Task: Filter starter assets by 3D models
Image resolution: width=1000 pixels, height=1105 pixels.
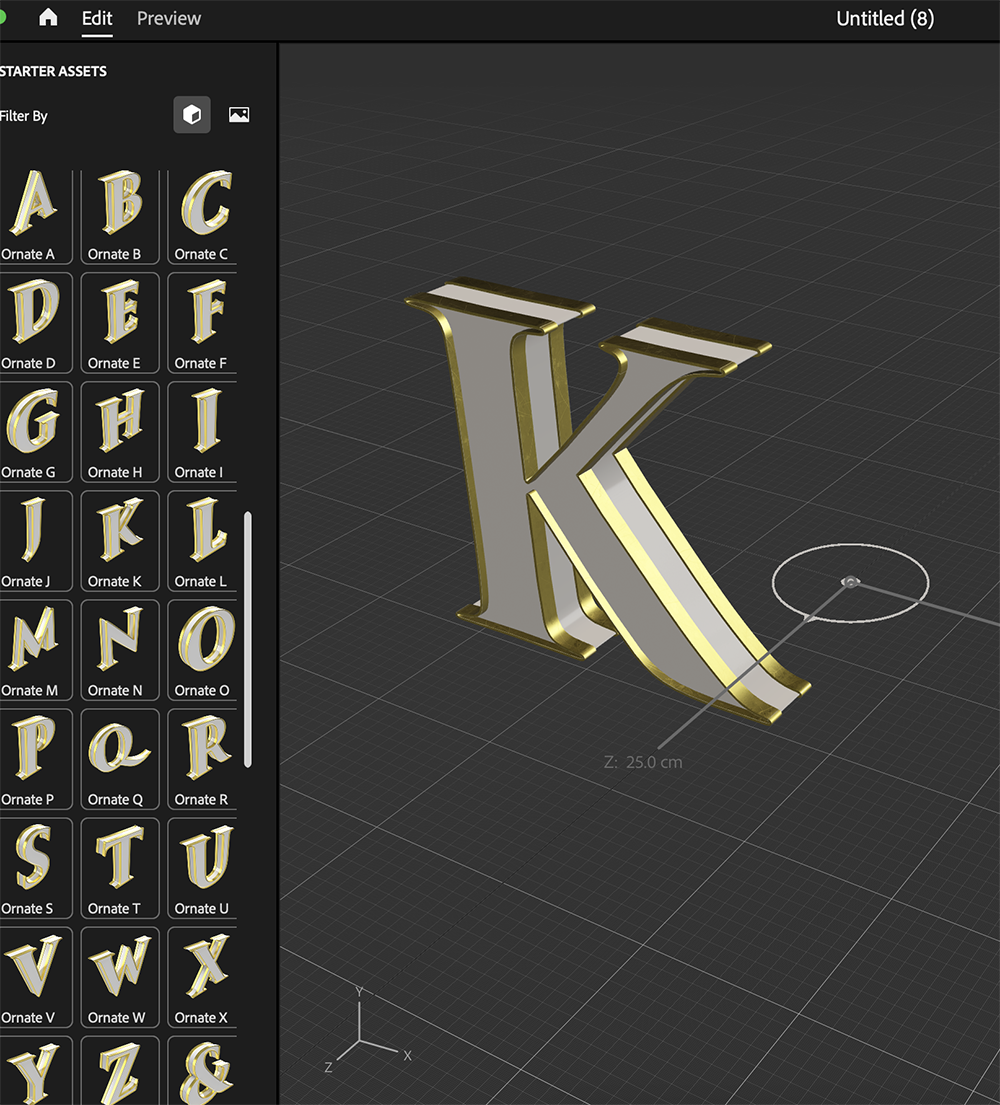Action: tap(191, 114)
